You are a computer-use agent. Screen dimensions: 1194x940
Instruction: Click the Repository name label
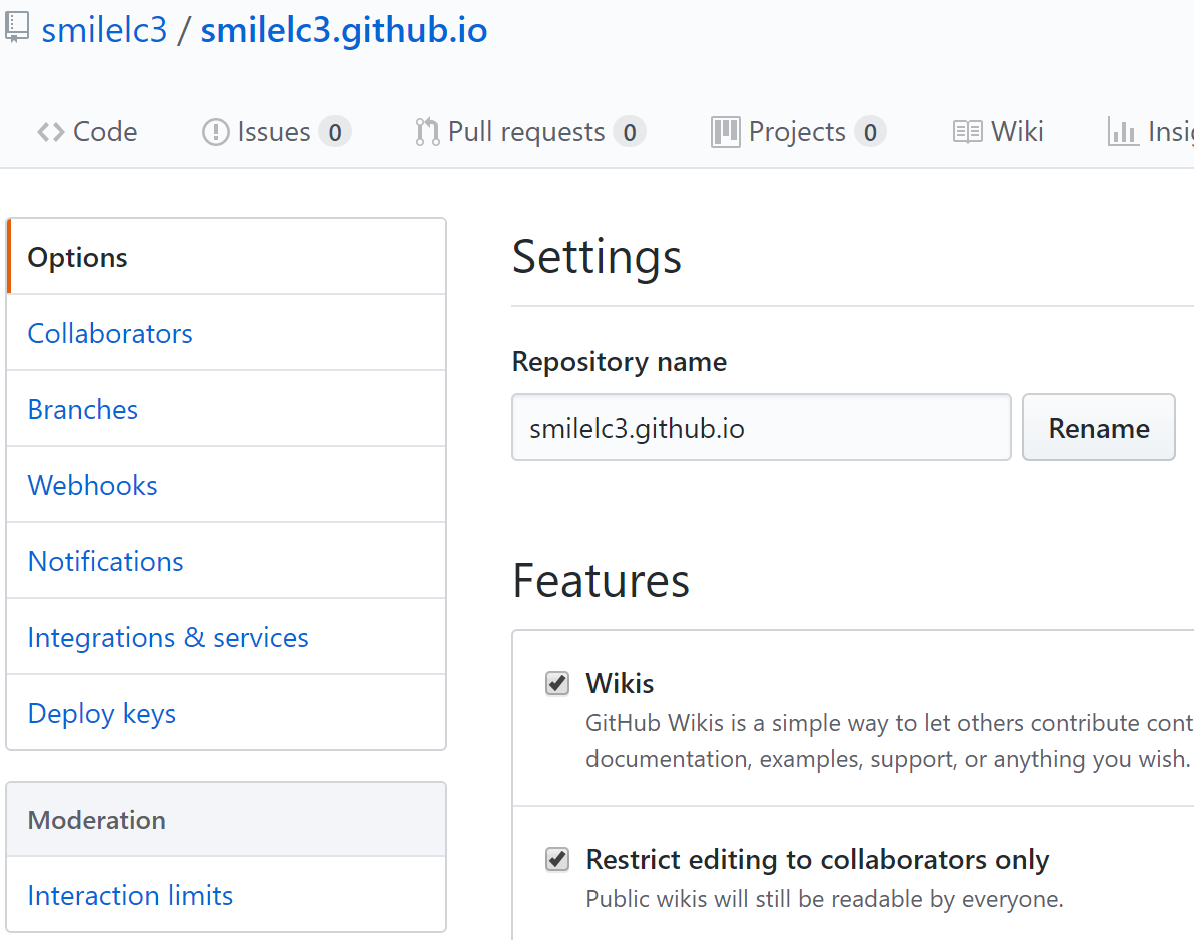(x=619, y=361)
